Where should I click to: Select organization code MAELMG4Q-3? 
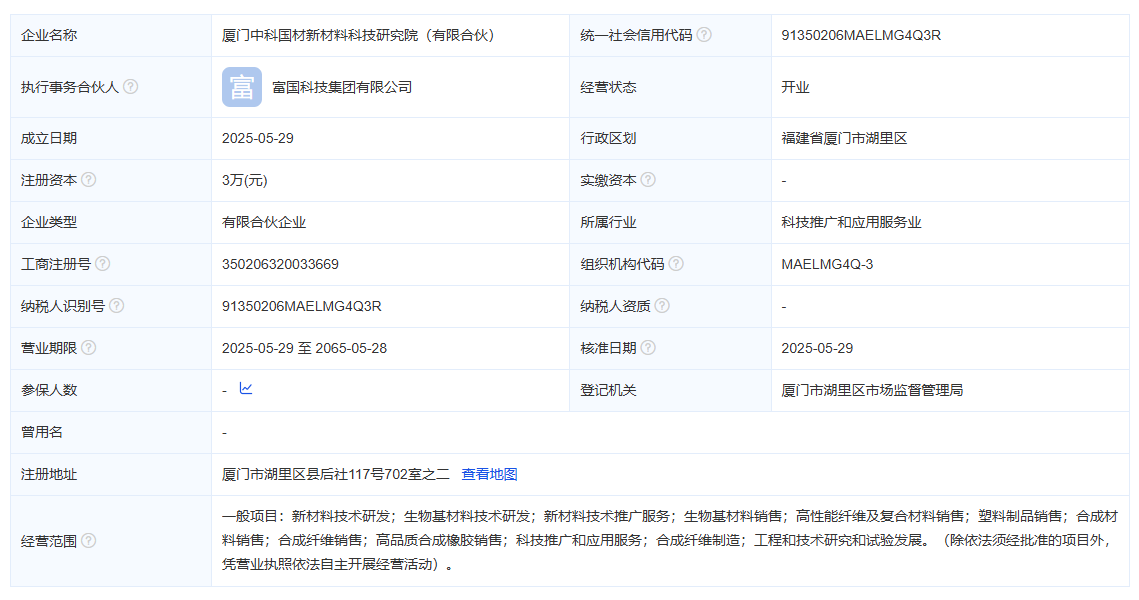tap(827, 264)
